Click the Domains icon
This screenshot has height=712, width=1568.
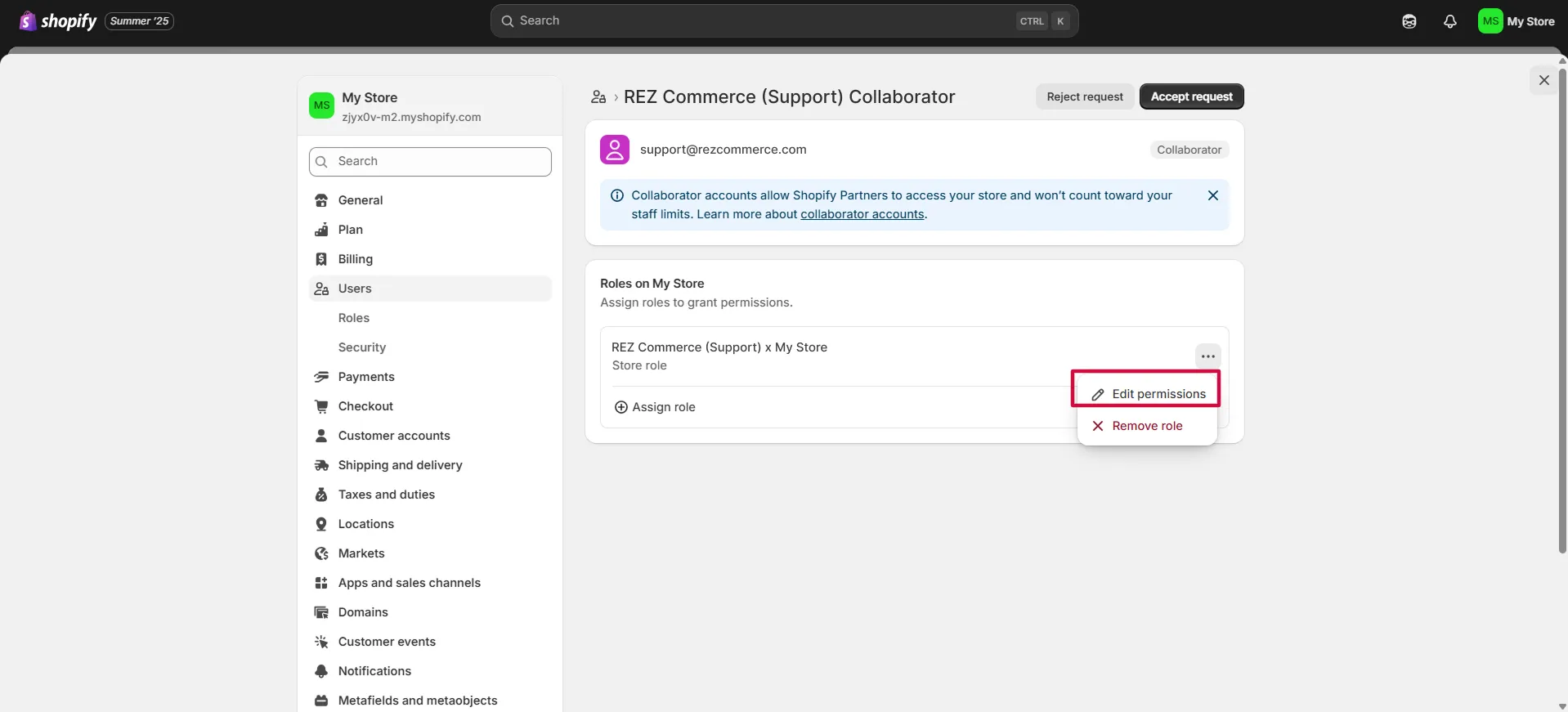[x=321, y=612]
